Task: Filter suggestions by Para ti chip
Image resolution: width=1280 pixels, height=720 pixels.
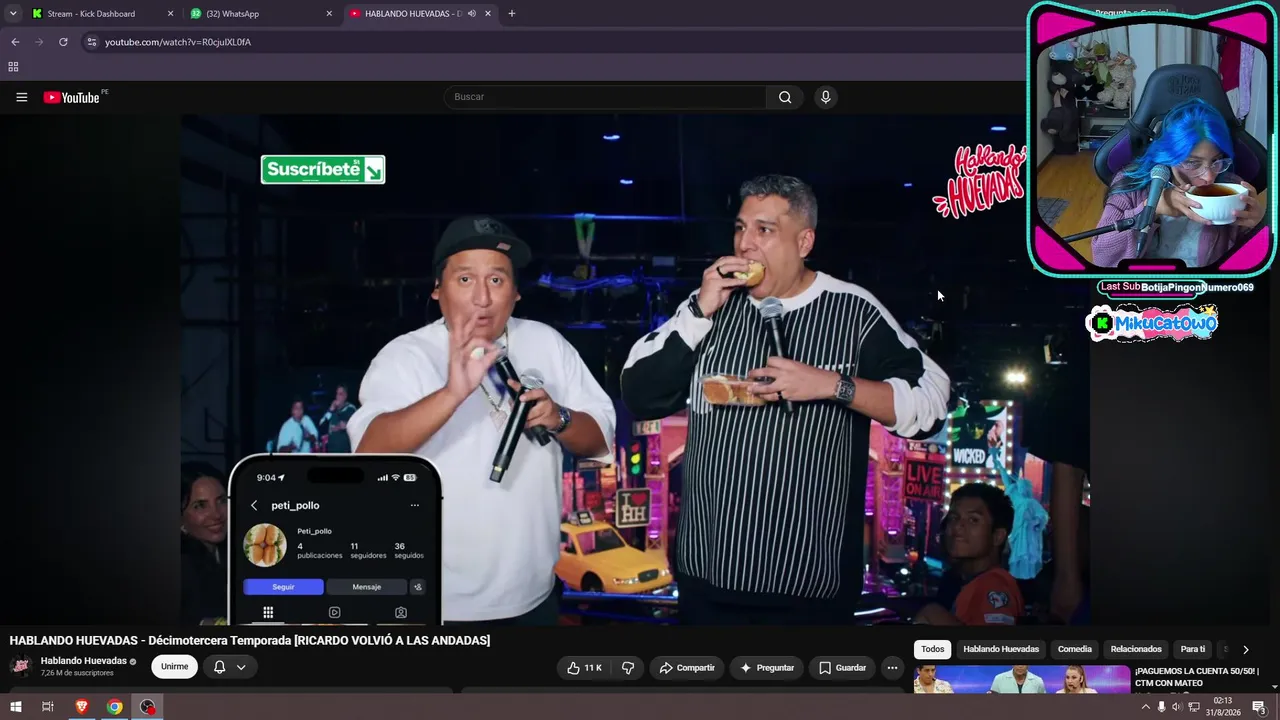Action: click(1193, 649)
